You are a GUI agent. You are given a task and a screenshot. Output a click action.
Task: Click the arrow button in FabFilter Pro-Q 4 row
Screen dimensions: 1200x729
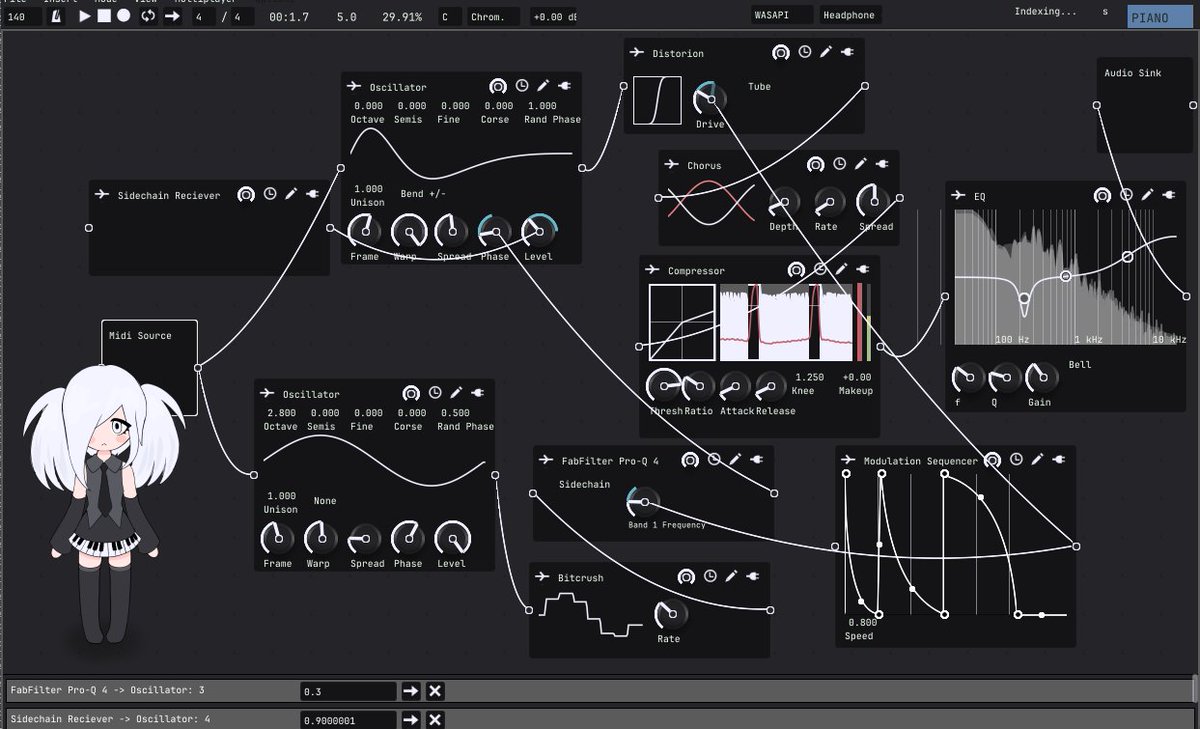[412, 691]
